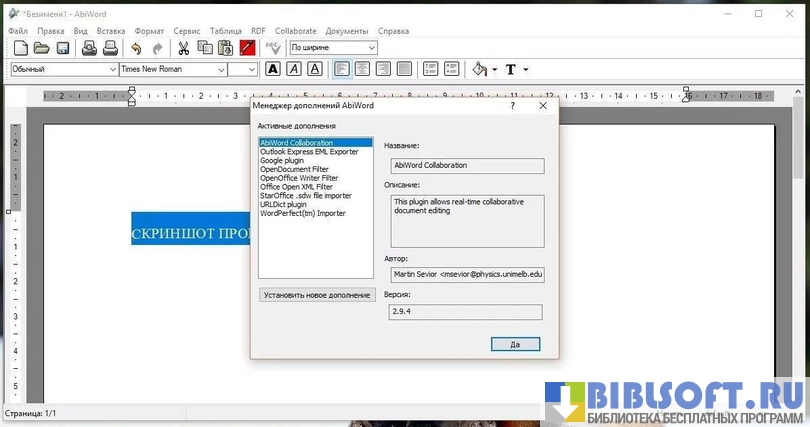
Task: Toggle bold text formatting
Action: pyautogui.click(x=273, y=69)
